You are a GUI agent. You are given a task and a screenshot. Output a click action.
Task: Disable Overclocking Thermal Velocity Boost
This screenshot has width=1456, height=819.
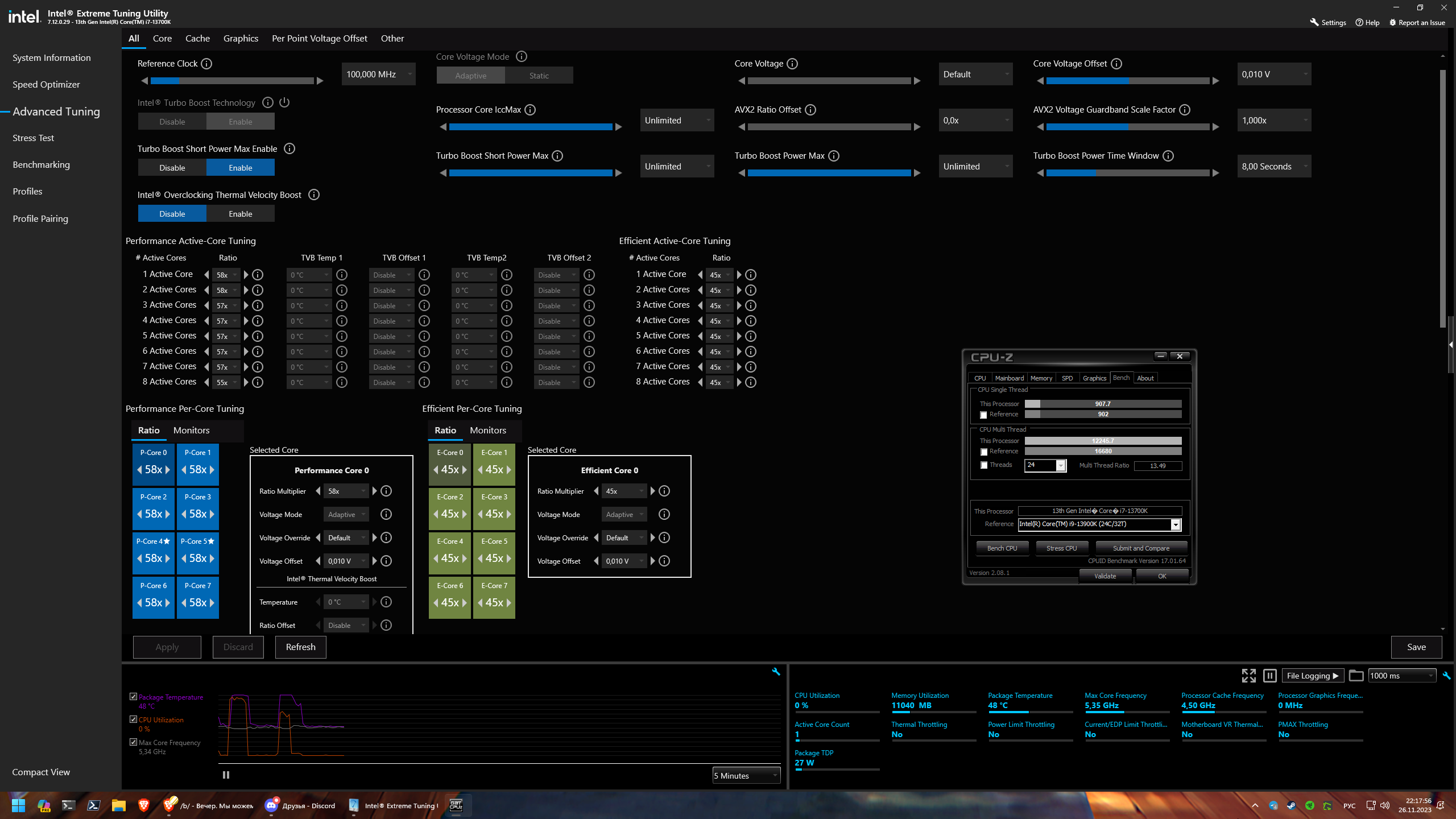click(172, 214)
